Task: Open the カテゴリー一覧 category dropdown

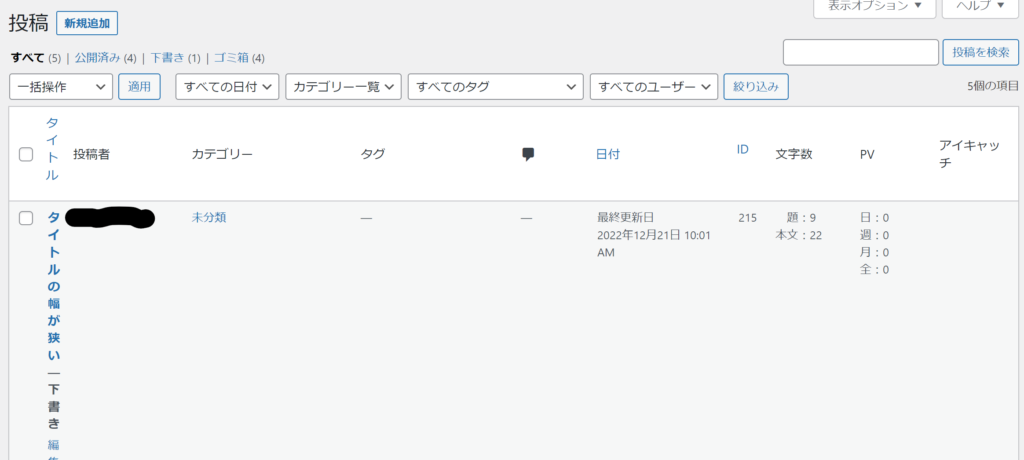Action: pyautogui.click(x=343, y=87)
